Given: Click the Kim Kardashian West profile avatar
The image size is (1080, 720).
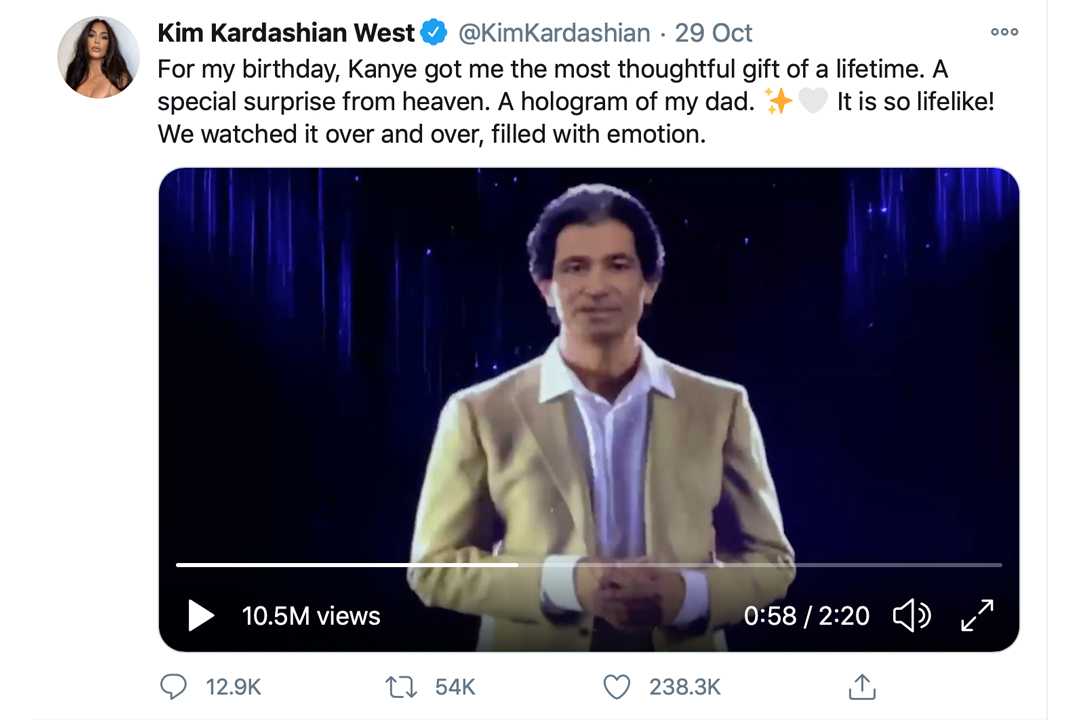Looking at the screenshot, I should point(98,58).
